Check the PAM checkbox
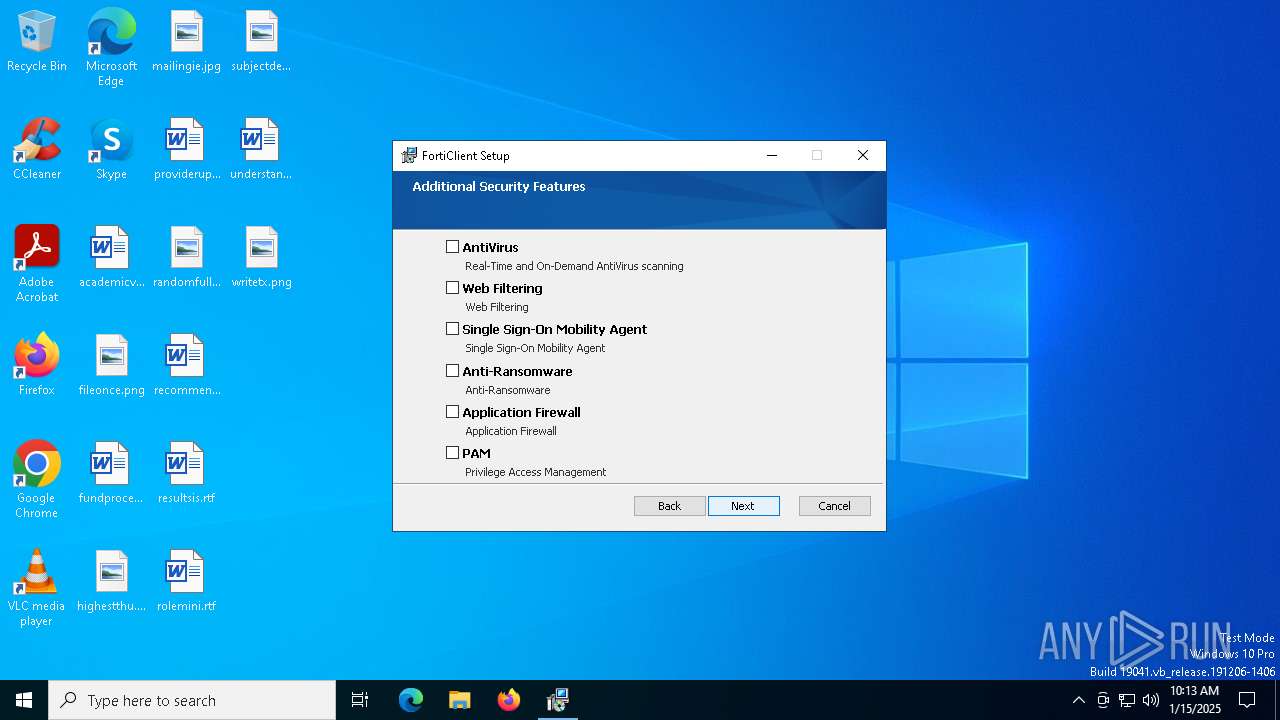Viewport: 1280px width, 720px height. pyautogui.click(x=452, y=452)
